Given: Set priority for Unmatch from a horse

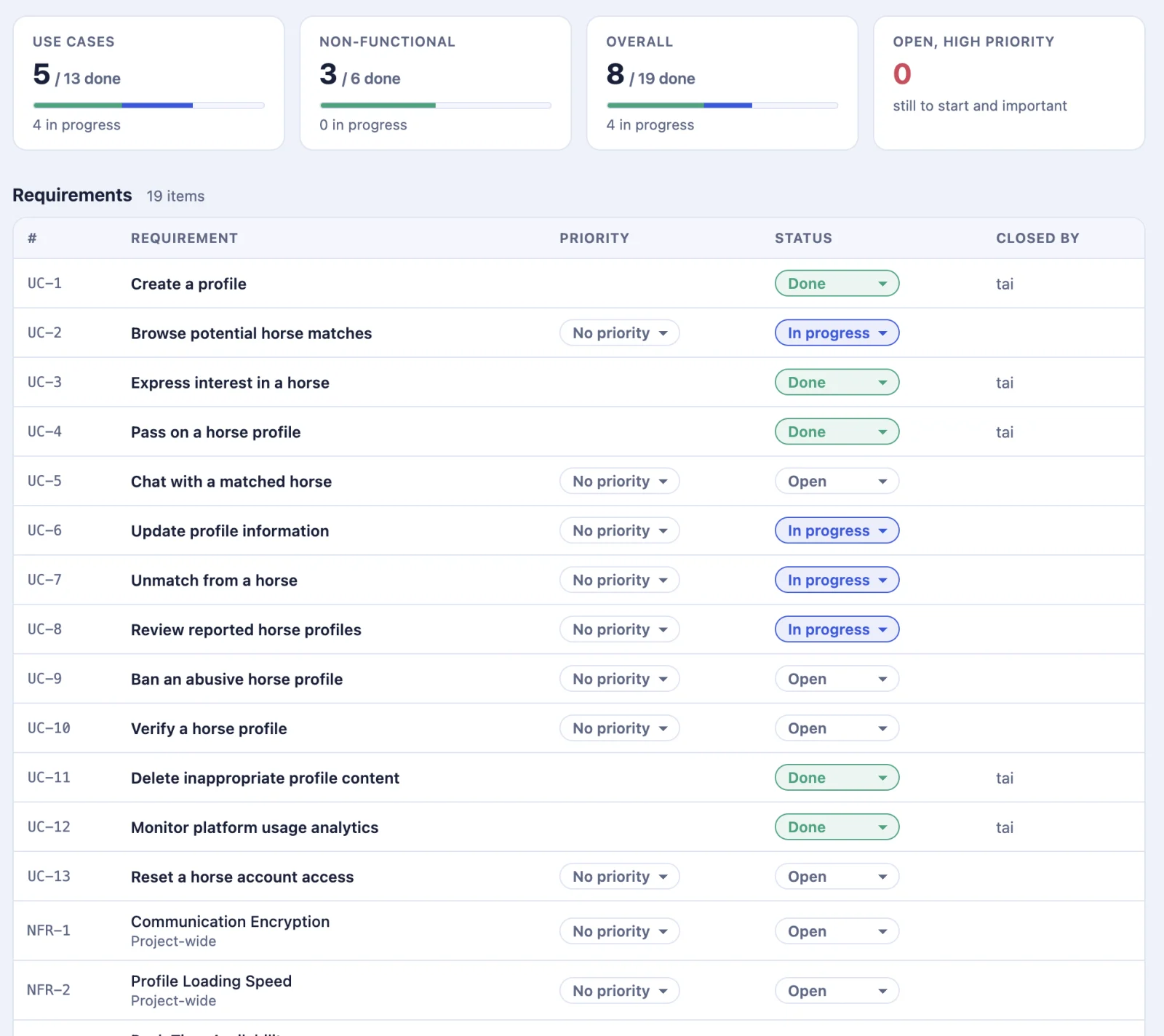Looking at the screenshot, I should [619, 581].
